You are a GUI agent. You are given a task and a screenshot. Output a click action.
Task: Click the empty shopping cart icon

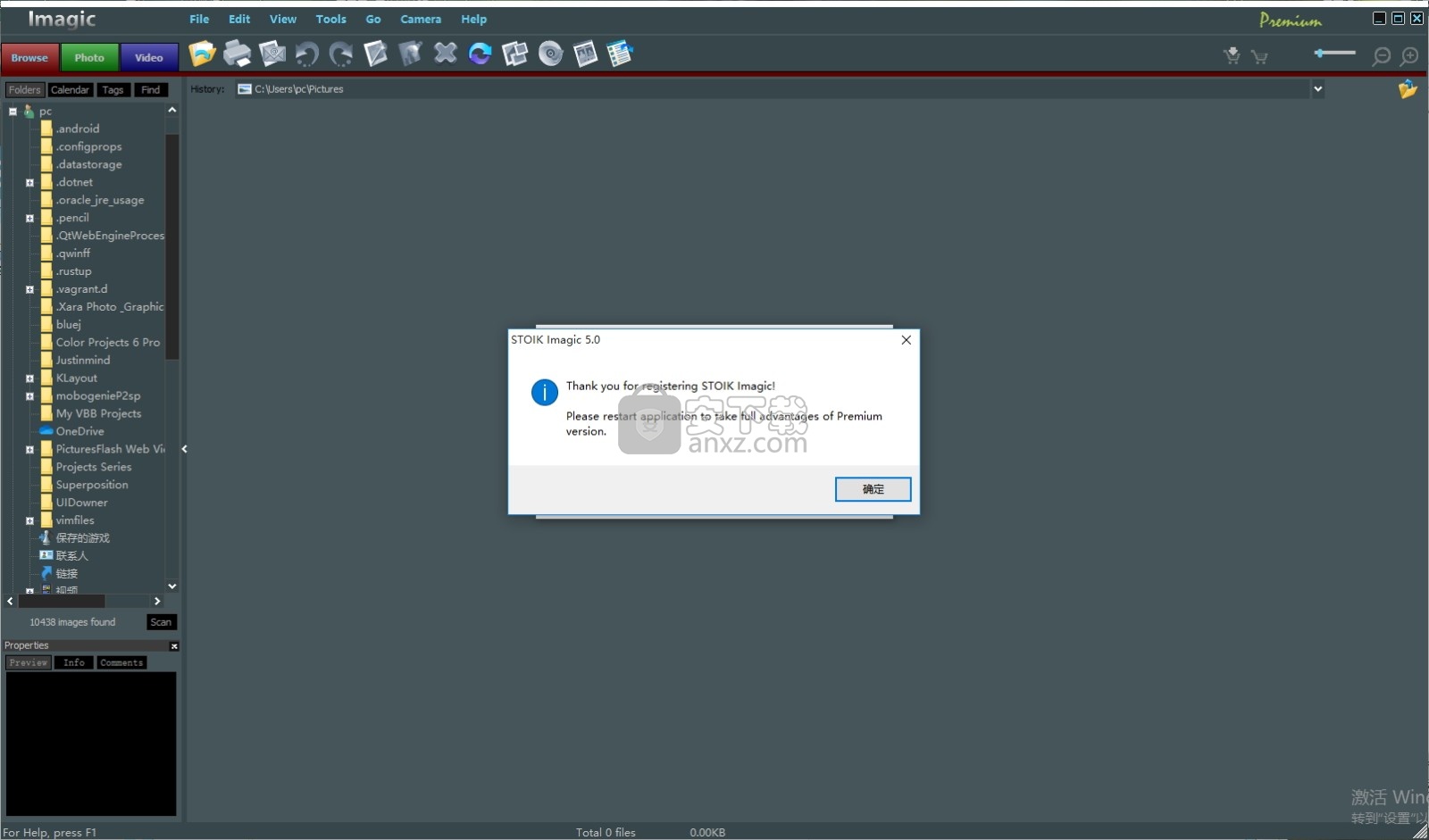click(x=1260, y=57)
